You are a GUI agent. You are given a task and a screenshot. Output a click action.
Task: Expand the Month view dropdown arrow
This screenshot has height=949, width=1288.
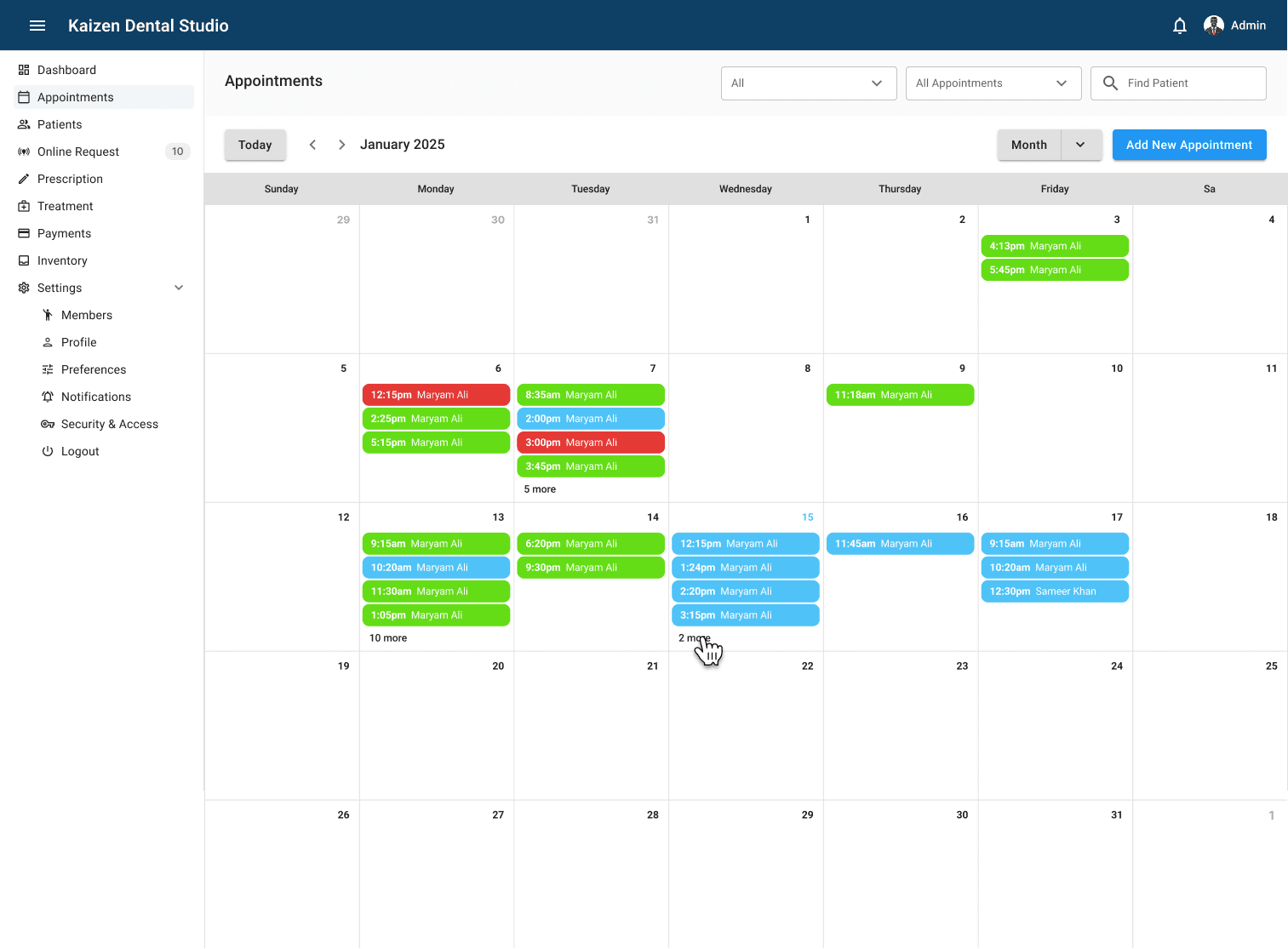1080,145
